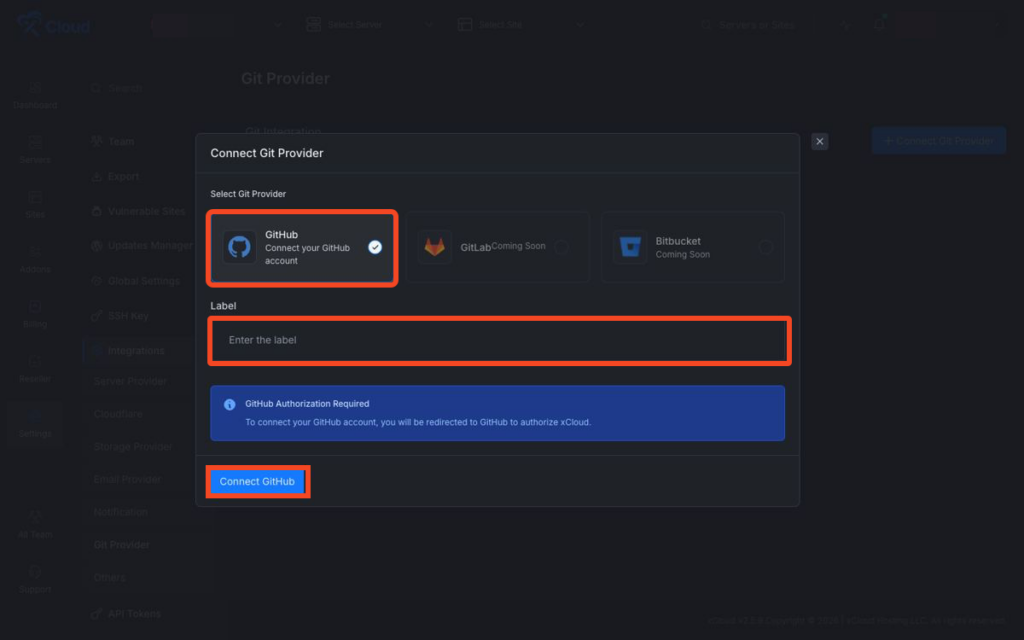Viewport: 1024px width, 640px height.
Task: Open Cloudflare integration settings
Action: click(x=118, y=413)
